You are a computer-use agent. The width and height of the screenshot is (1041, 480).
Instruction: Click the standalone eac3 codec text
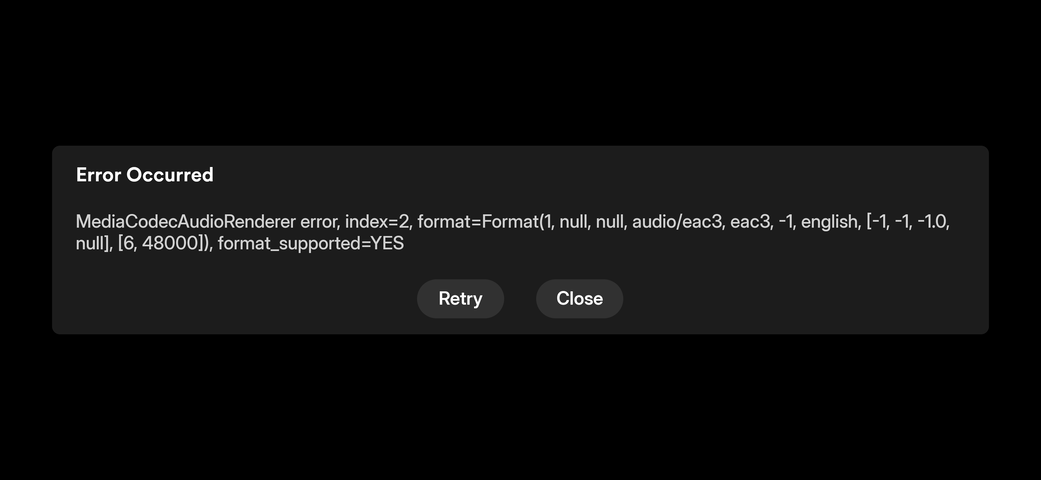(752, 222)
